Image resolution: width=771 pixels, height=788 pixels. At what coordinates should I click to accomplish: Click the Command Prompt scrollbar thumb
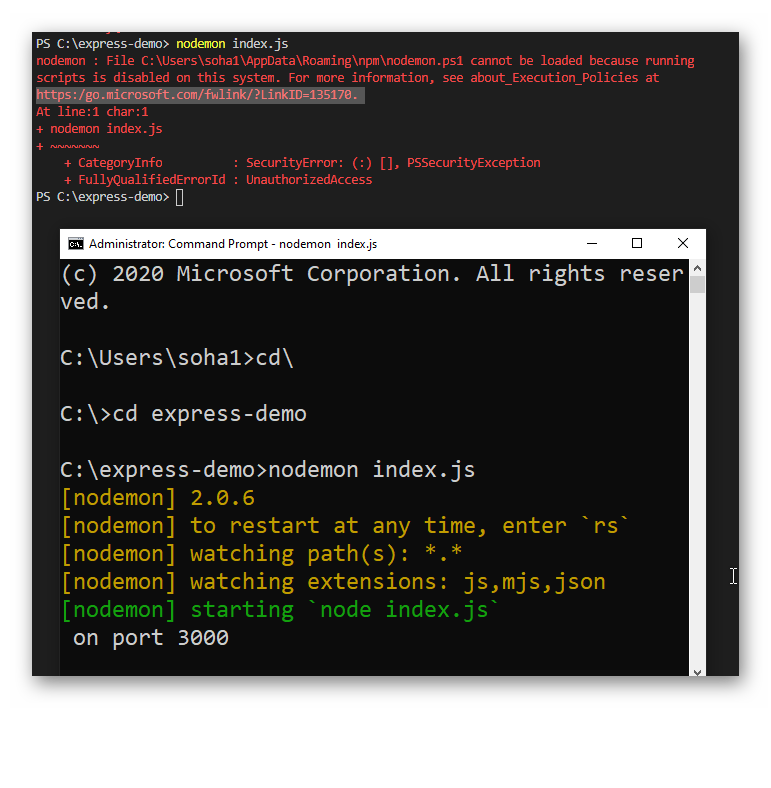(697, 286)
